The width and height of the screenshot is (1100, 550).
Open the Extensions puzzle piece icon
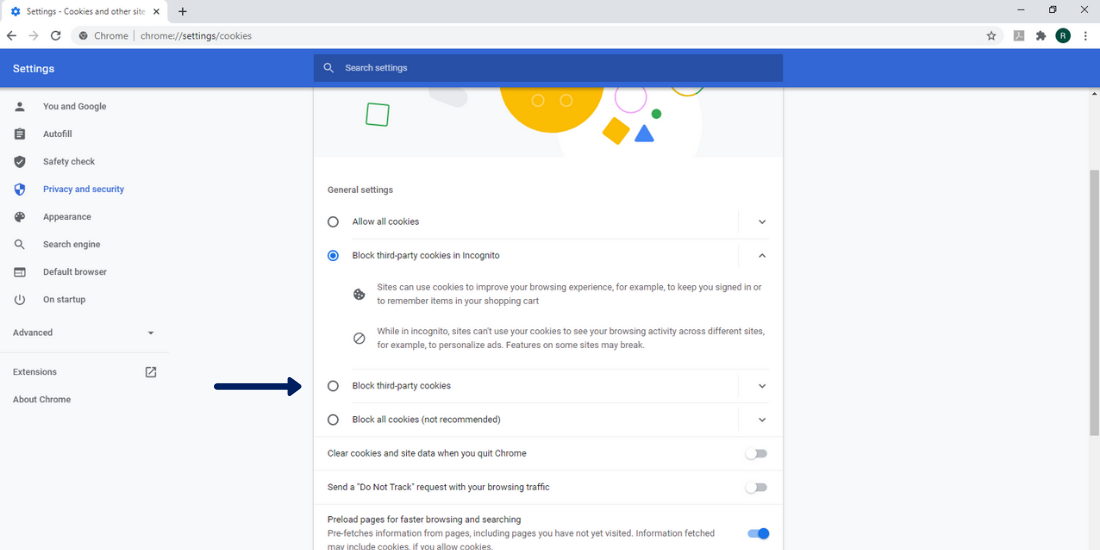[x=1041, y=36]
